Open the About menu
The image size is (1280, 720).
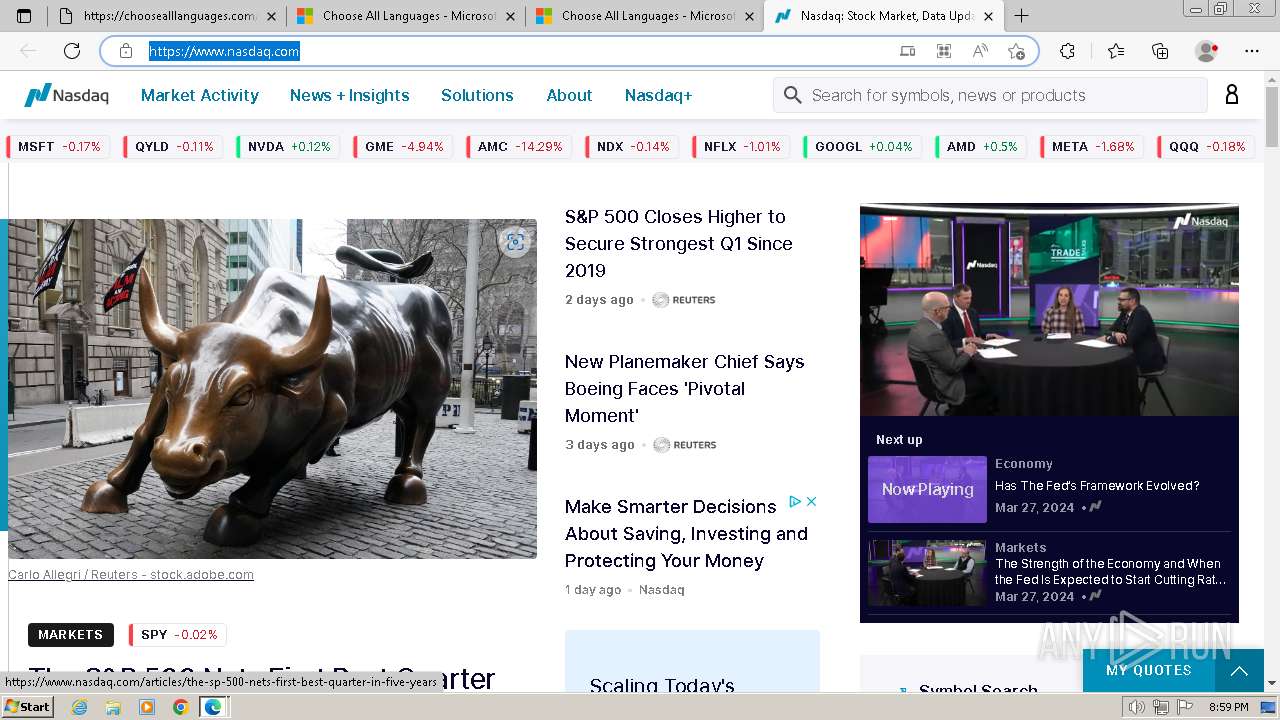coord(569,95)
